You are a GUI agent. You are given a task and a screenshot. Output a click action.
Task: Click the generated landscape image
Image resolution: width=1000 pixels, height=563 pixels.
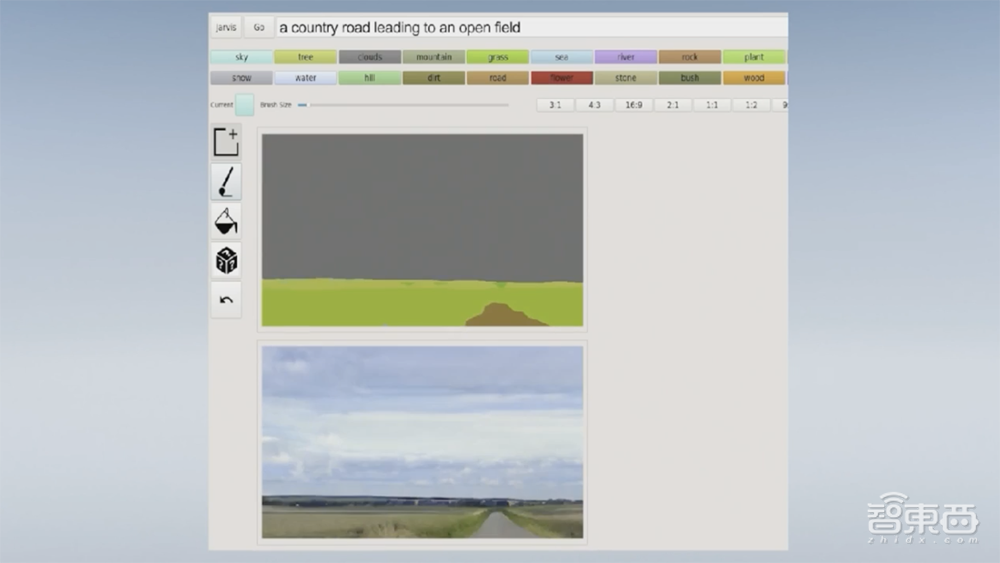tap(422, 442)
